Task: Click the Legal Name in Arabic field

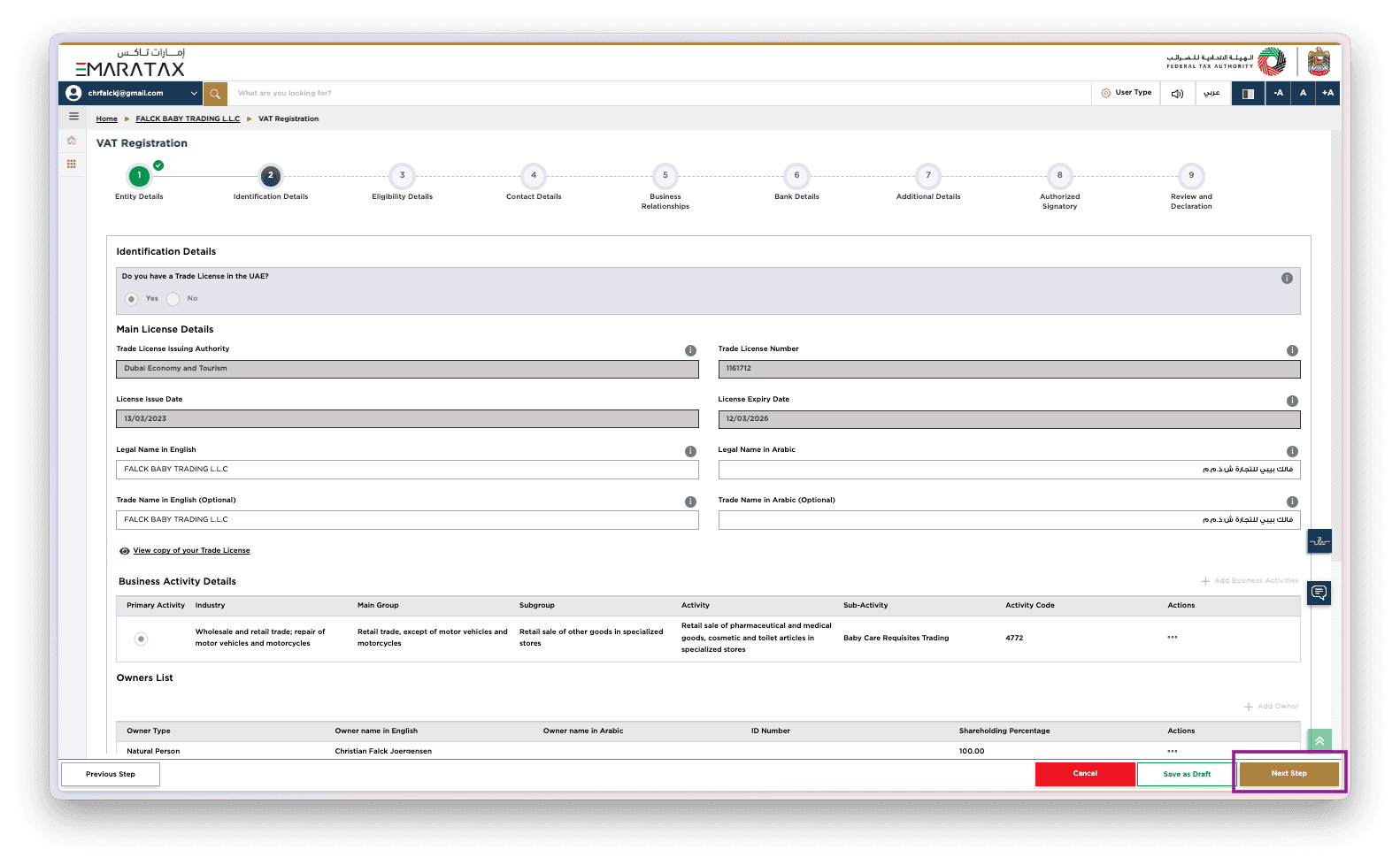Action: point(1009,470)
